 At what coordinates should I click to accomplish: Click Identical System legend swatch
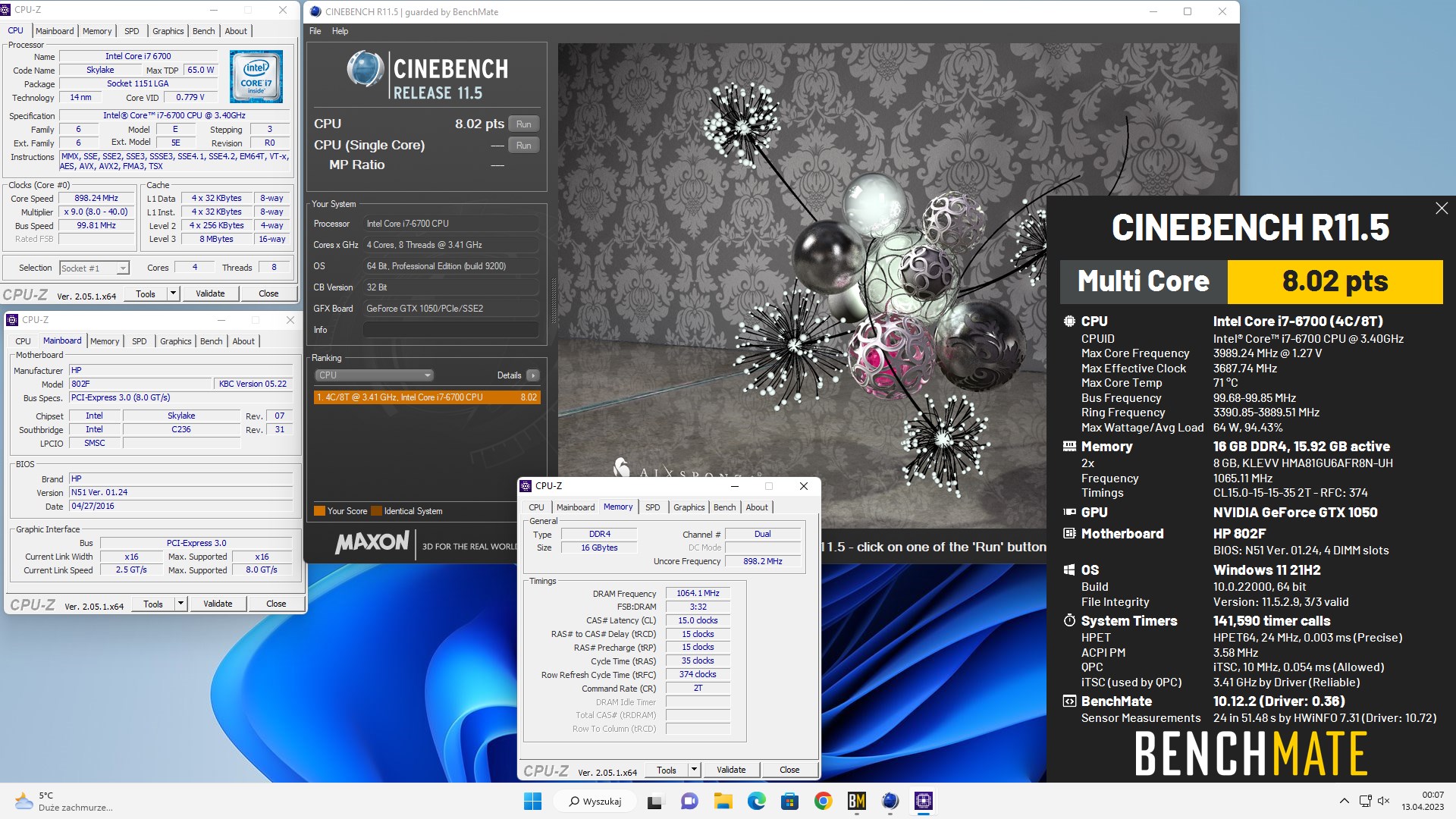(376, 511)
